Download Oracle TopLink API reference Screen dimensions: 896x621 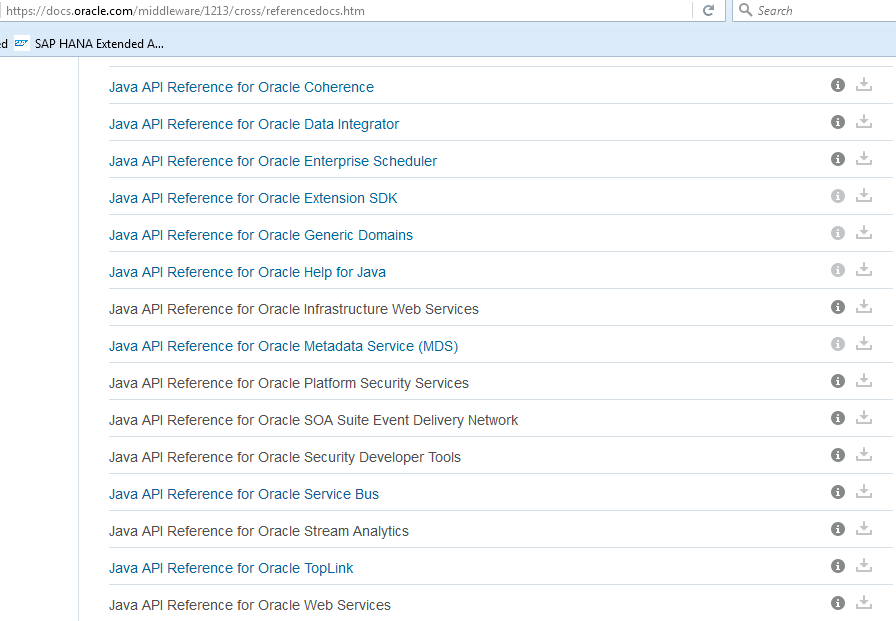(x=864, y=566)
